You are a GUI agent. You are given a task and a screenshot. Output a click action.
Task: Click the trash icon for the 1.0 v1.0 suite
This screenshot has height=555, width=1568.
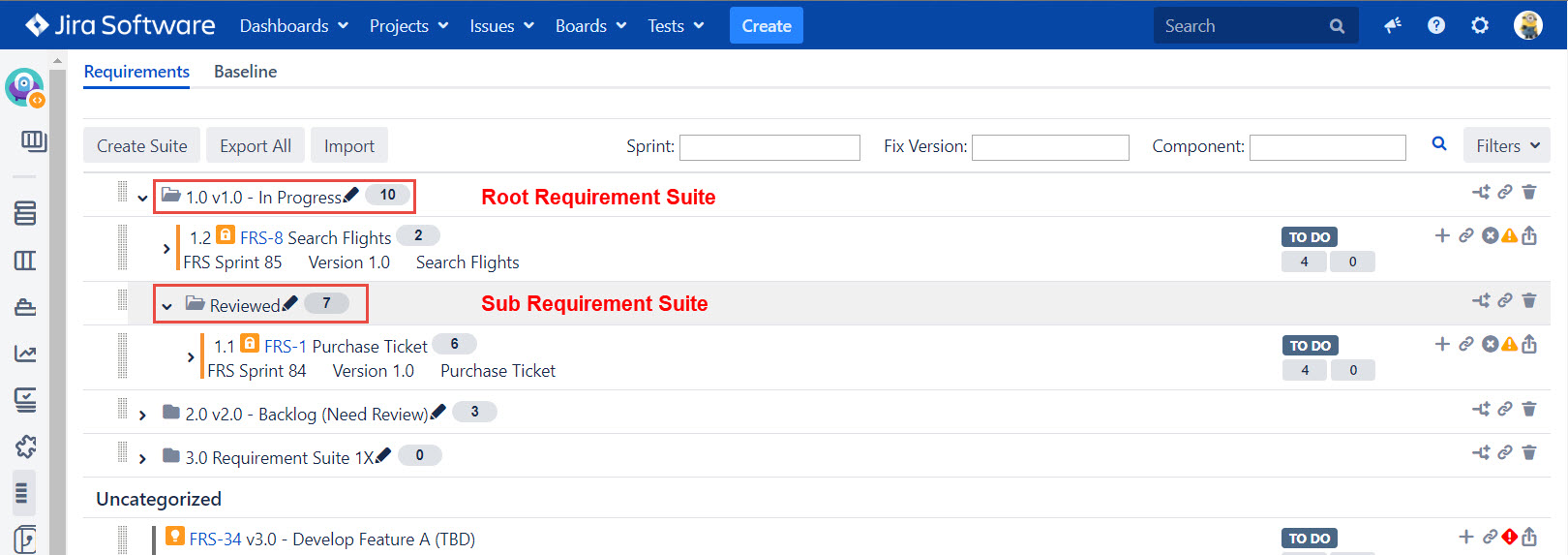click(1529, 192)
